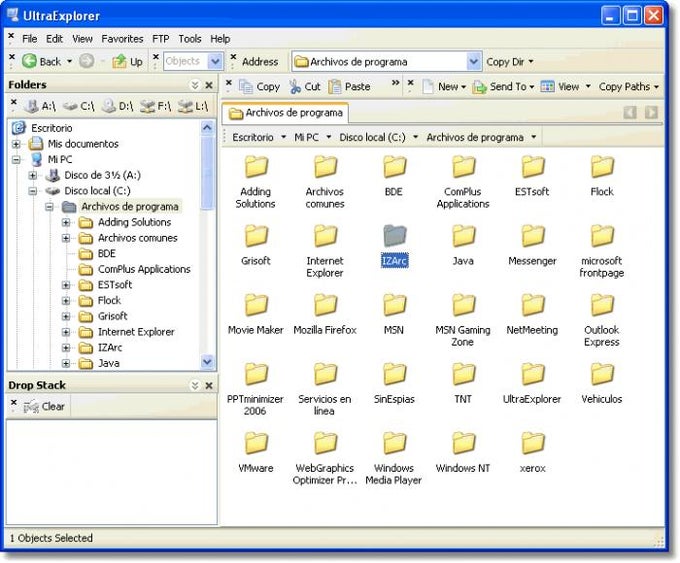Open the View mode menu
Screen dimensions: 680x563
(566, 87)
